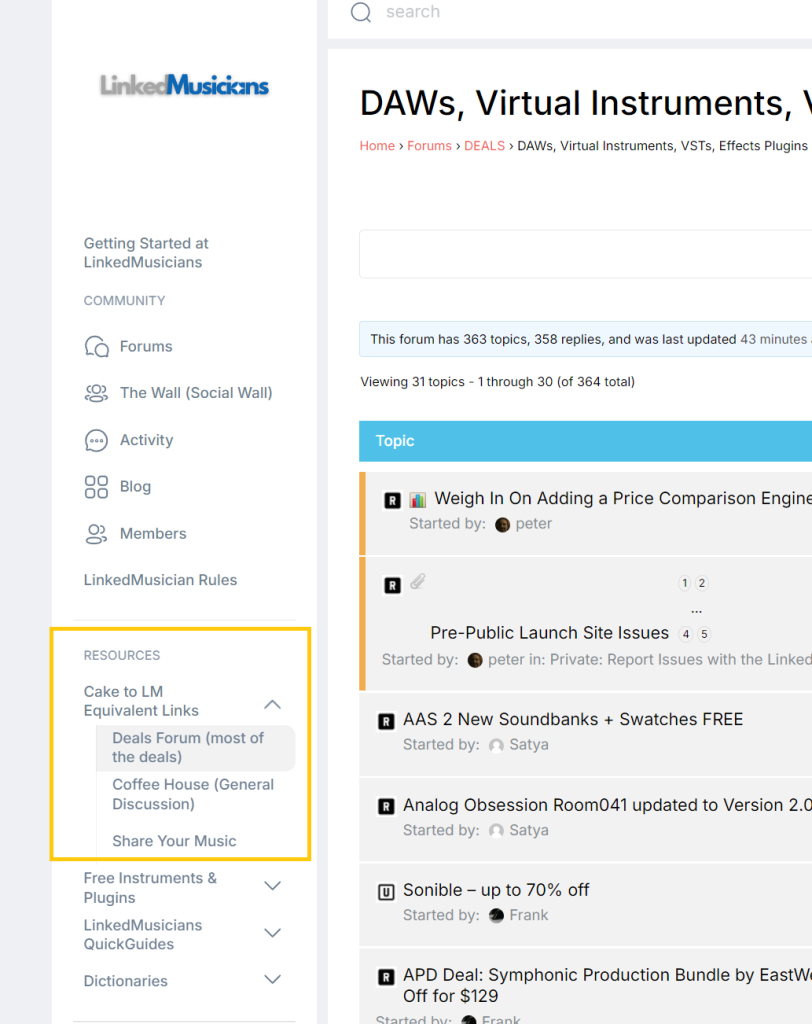Select Deals Forum menu item
The height and width of the screenshot is (1024, 812).
[x=188, y=747]
